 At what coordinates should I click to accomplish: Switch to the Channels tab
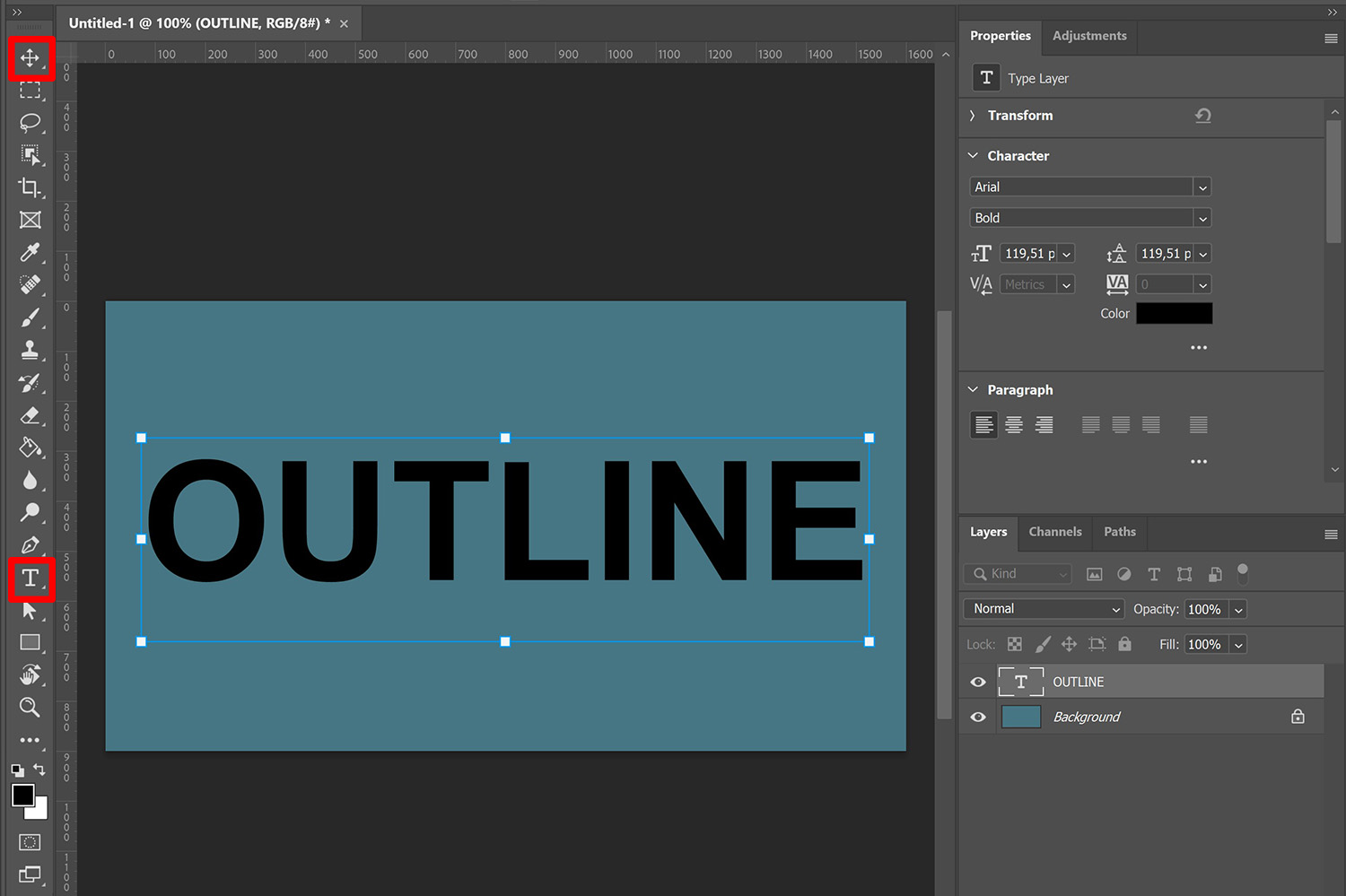click(x=1054, y=532)
